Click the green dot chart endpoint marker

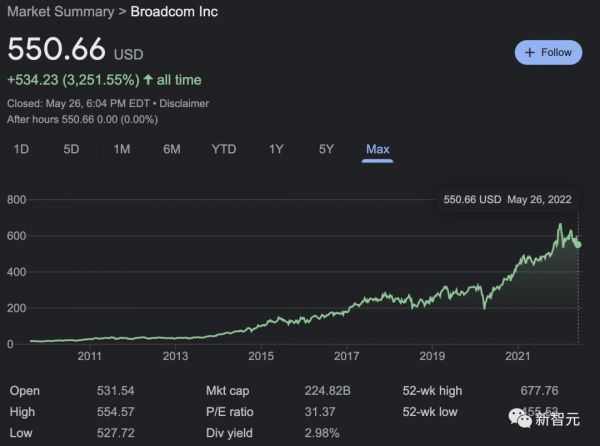(578, 244)
